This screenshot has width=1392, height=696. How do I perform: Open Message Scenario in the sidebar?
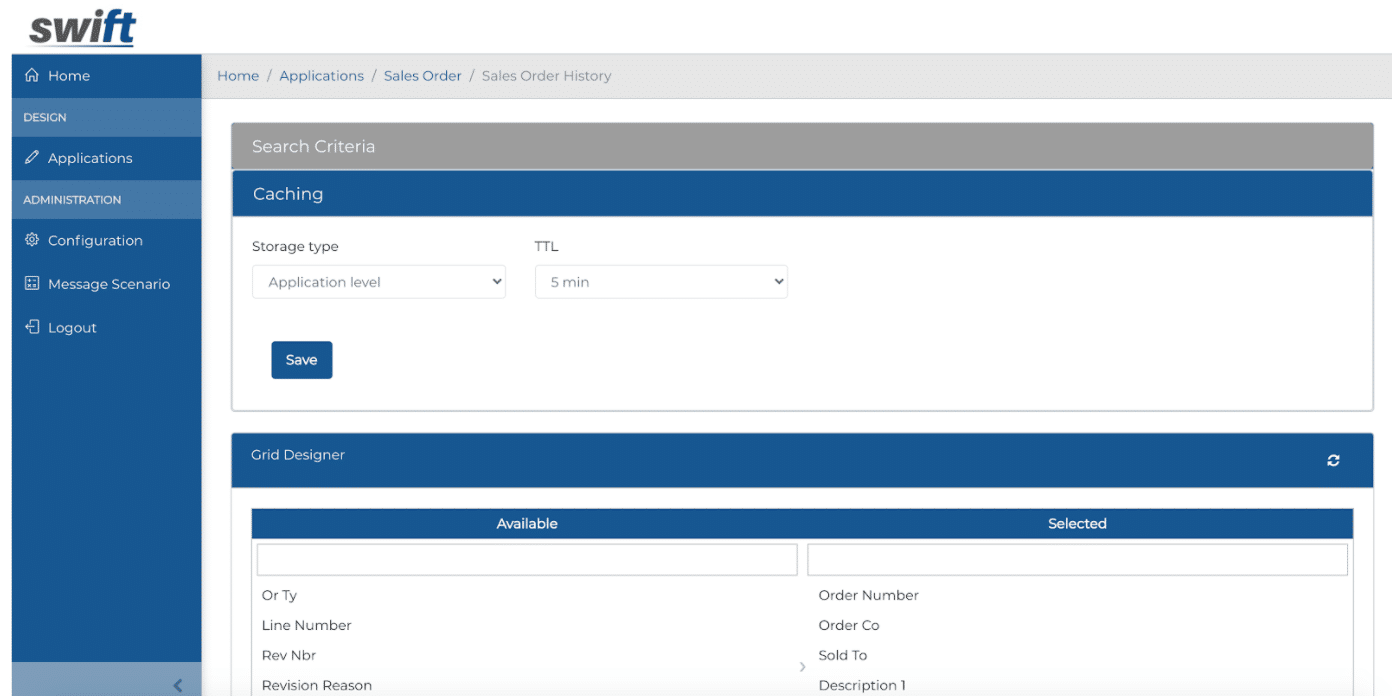tap(107, 284)
